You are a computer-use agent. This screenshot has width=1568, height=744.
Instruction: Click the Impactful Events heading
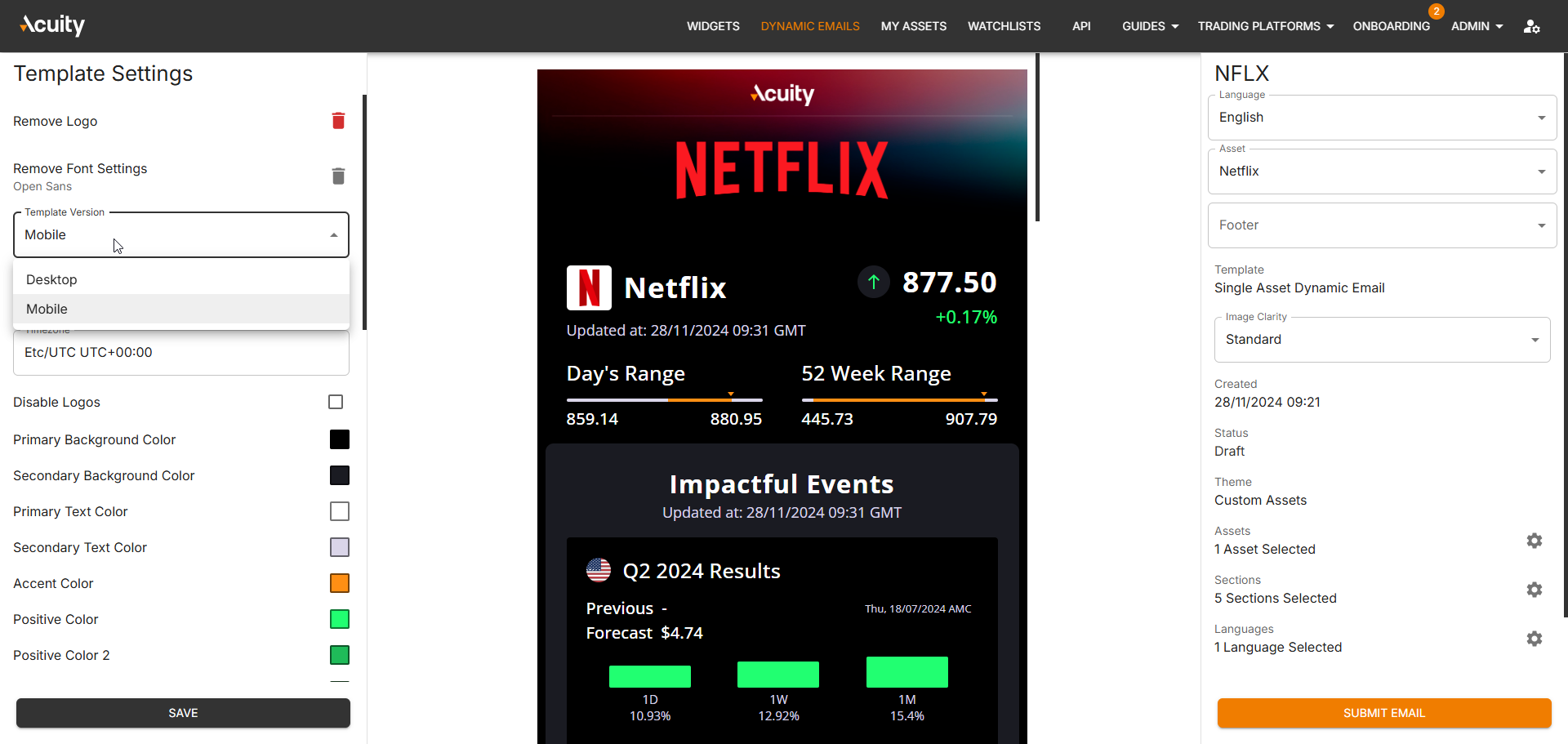pyautogui.click(x=782, y=484)
